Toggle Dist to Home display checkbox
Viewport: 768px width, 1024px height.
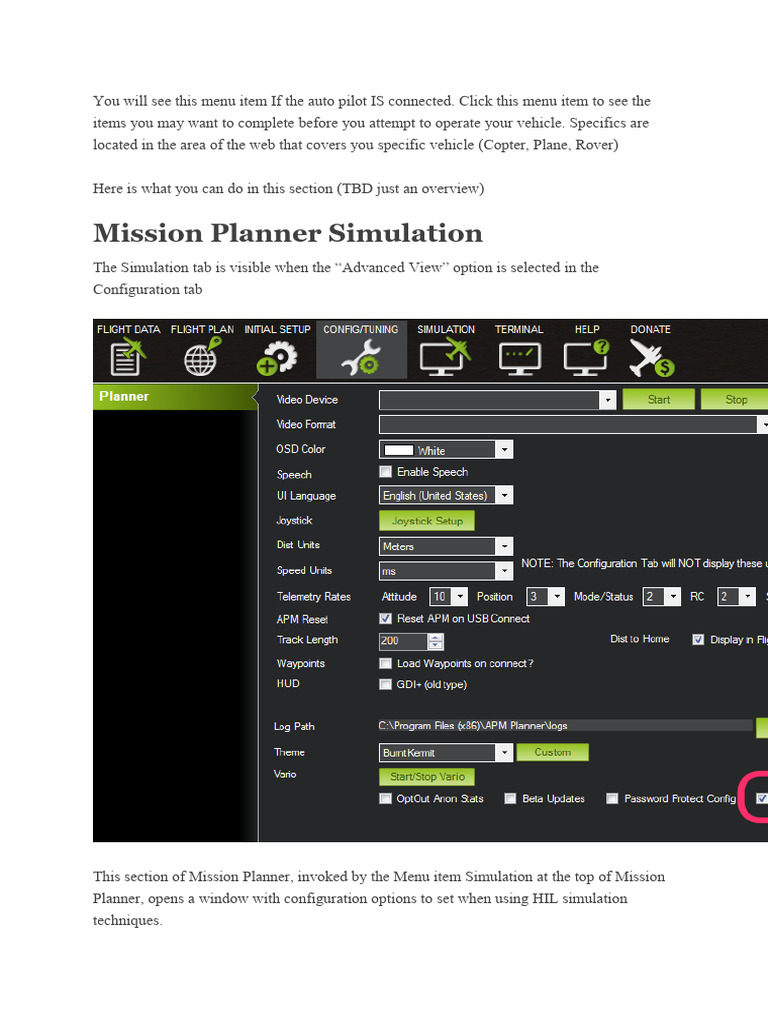tap(698, 639)
